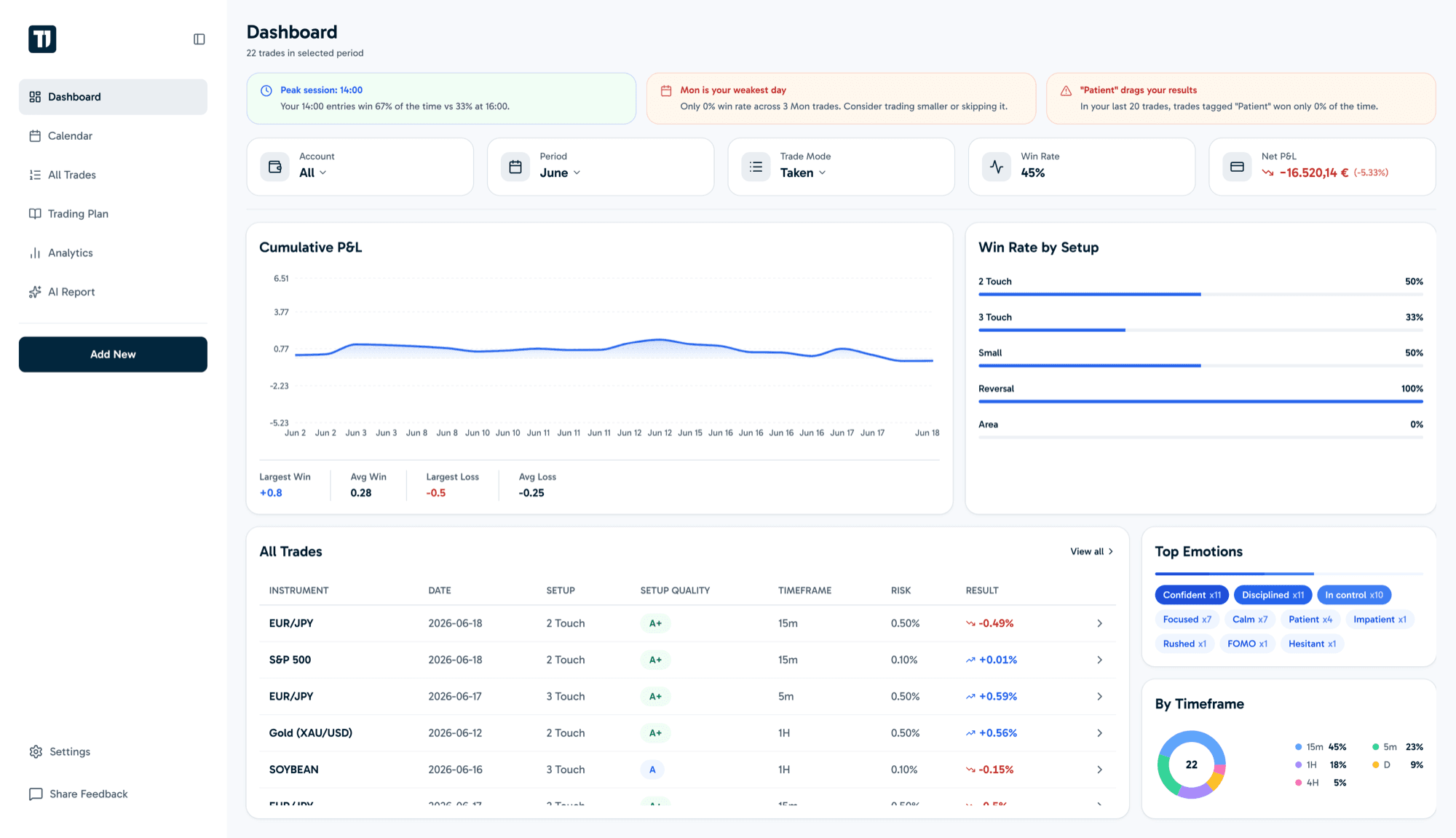Click the app logo icon
The width and height of the screenshot is (1456, 838).
[x=42, y=39]
